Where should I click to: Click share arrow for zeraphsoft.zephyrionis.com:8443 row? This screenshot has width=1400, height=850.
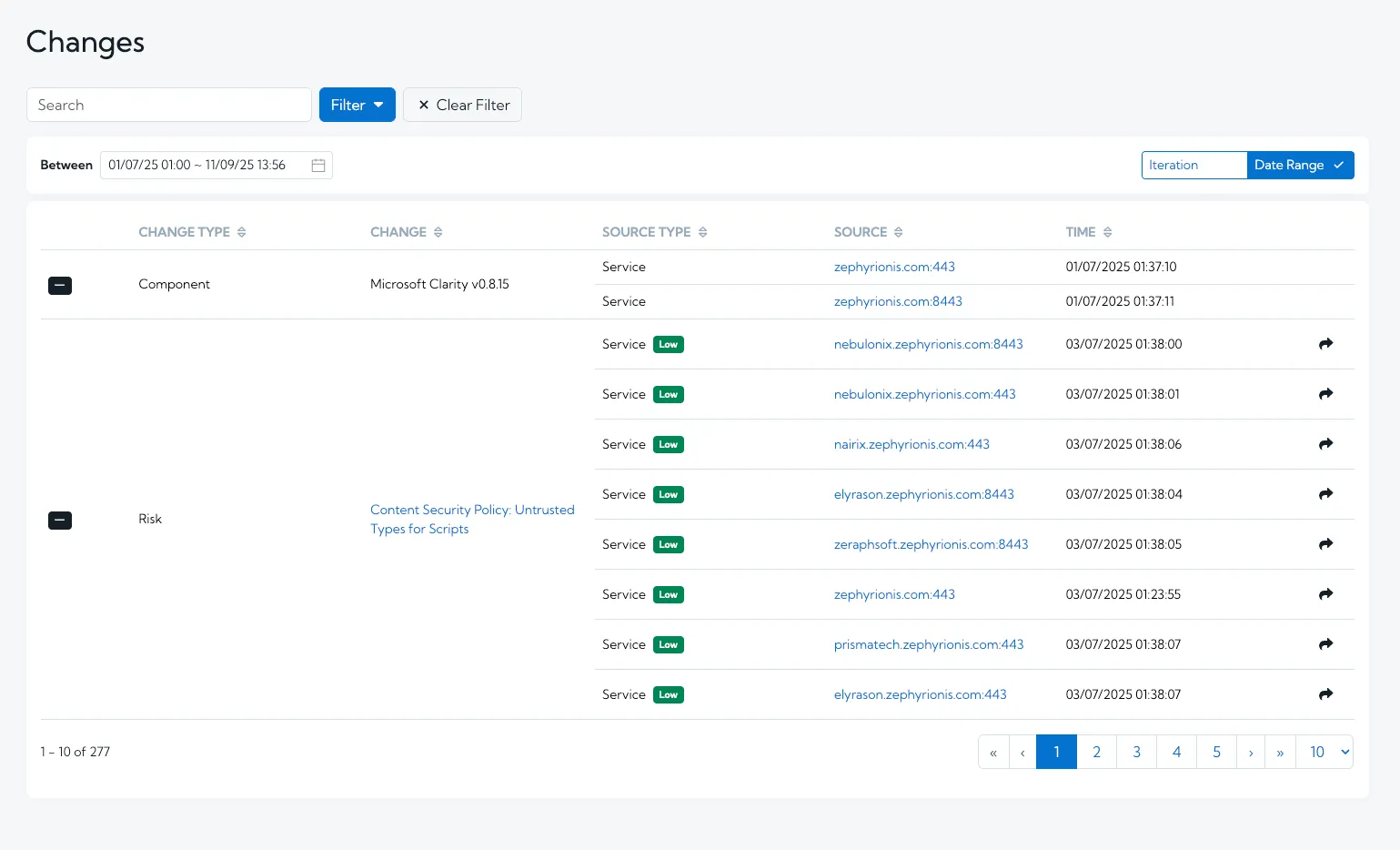1326,544
